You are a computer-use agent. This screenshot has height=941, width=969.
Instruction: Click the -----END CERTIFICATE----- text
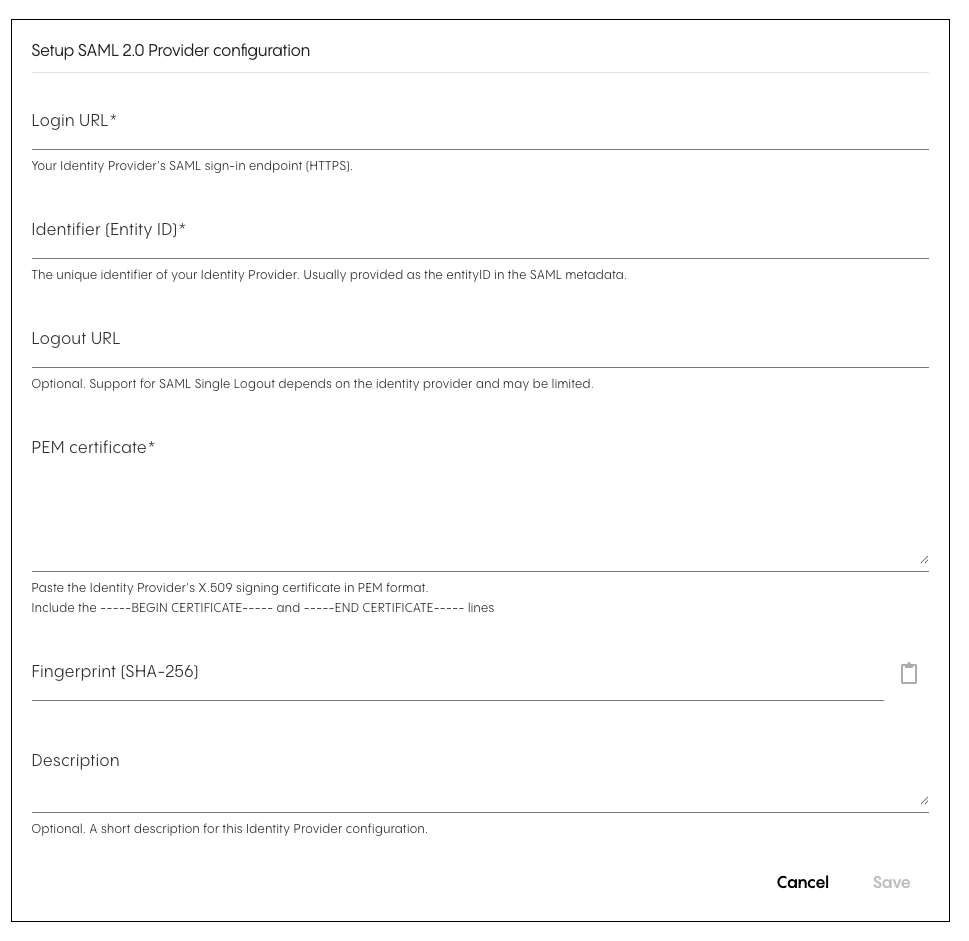point(384,608)
